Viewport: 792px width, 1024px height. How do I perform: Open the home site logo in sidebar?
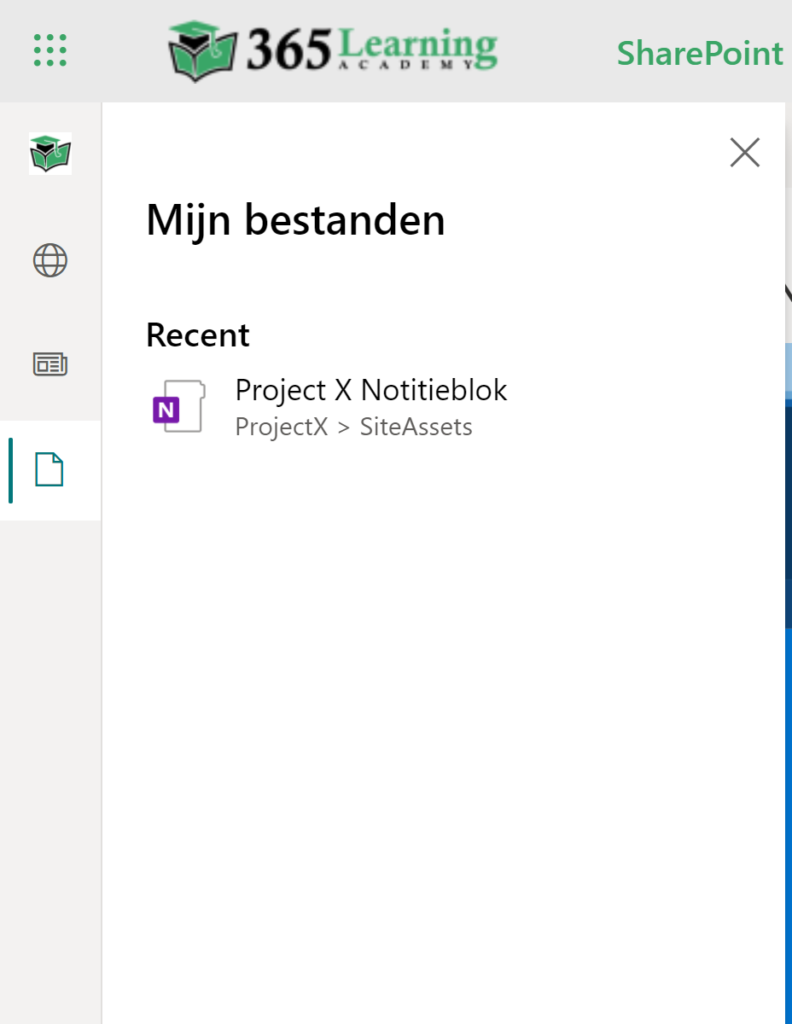50,154
